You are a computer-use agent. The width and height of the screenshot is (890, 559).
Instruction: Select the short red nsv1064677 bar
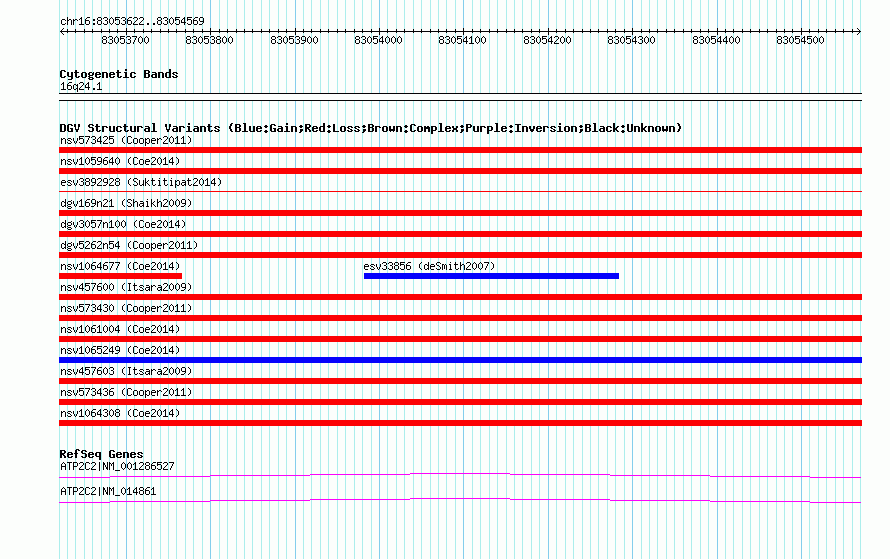point(120,276)
